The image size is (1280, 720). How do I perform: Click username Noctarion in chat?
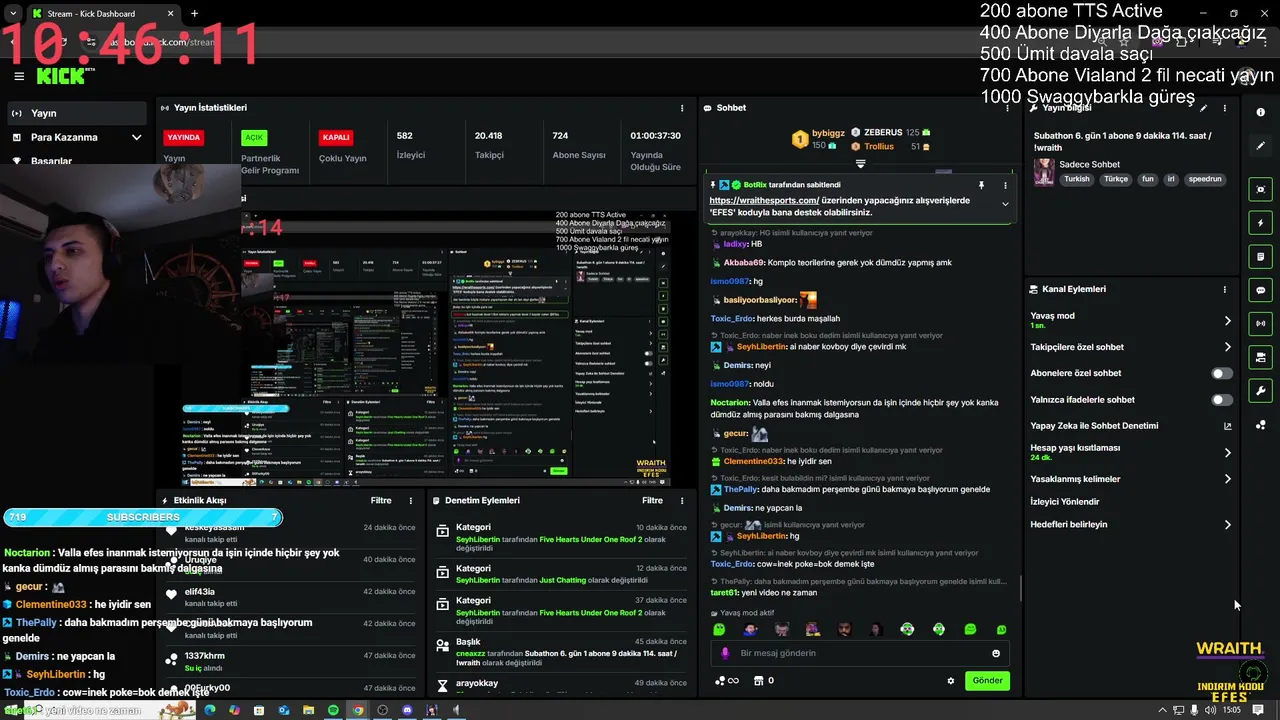pyautogui.click(x=730, y=402)
